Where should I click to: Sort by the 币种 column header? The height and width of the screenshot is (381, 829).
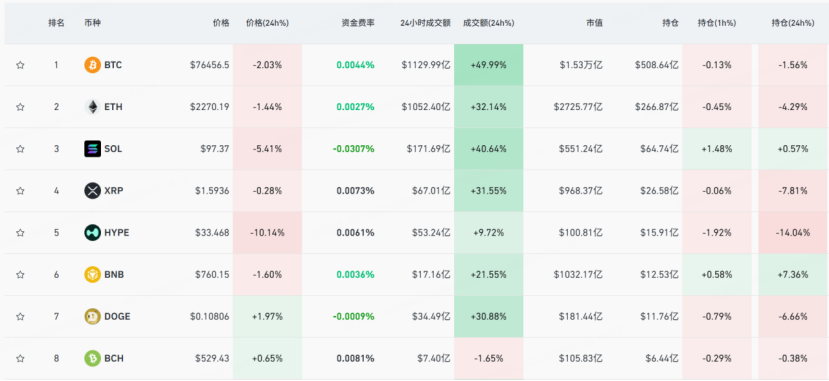click(x=92, y=23)
